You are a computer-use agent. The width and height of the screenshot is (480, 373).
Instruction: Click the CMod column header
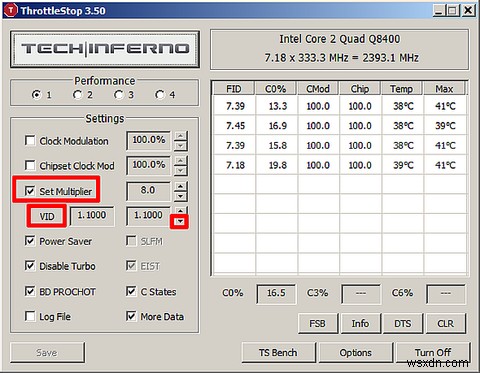pos(318,89)
